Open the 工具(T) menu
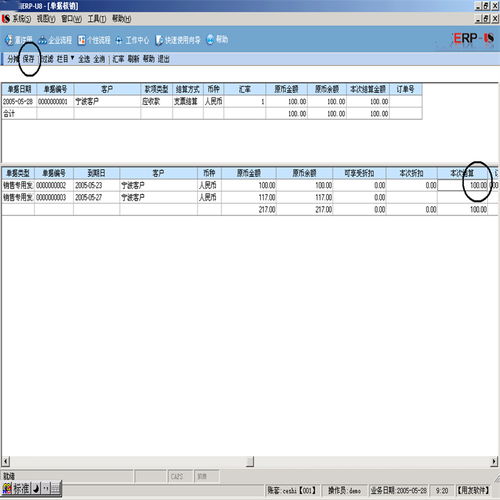Image resolution: width=500 pixels, height=500 pixels. [97, 19]
